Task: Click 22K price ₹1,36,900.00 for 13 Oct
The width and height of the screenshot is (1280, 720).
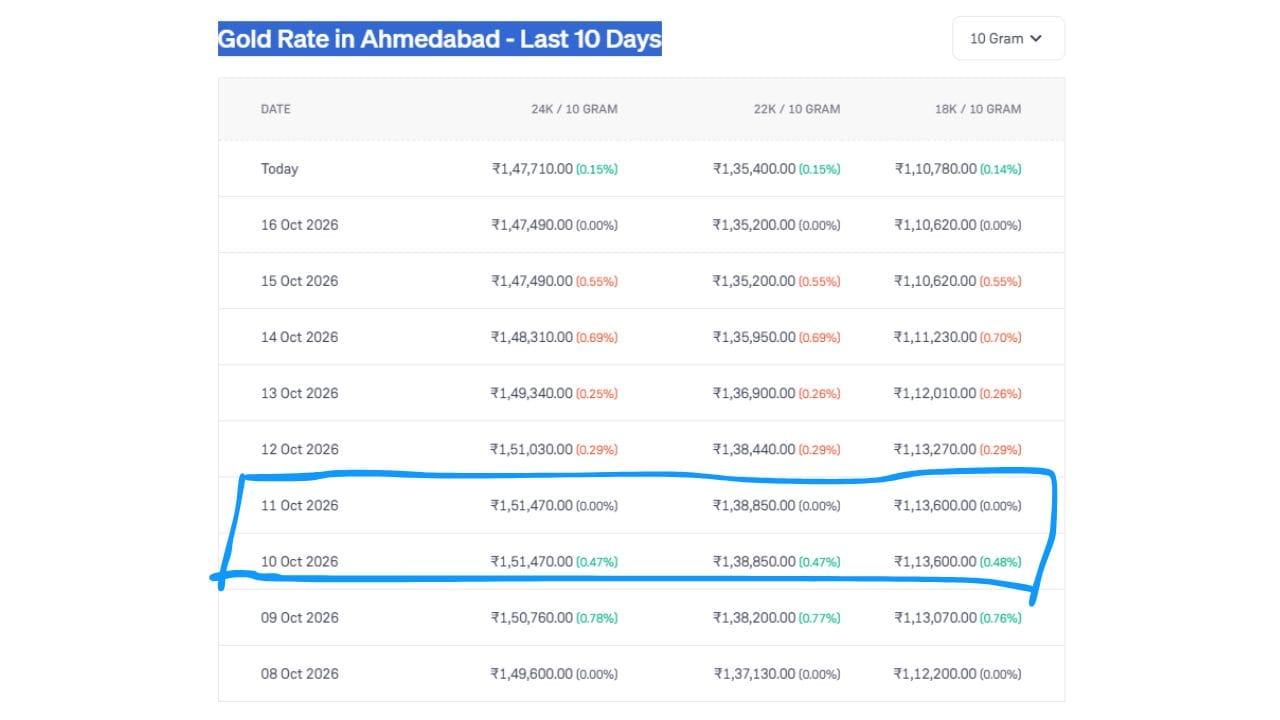Action: click(x=754, y=393)
